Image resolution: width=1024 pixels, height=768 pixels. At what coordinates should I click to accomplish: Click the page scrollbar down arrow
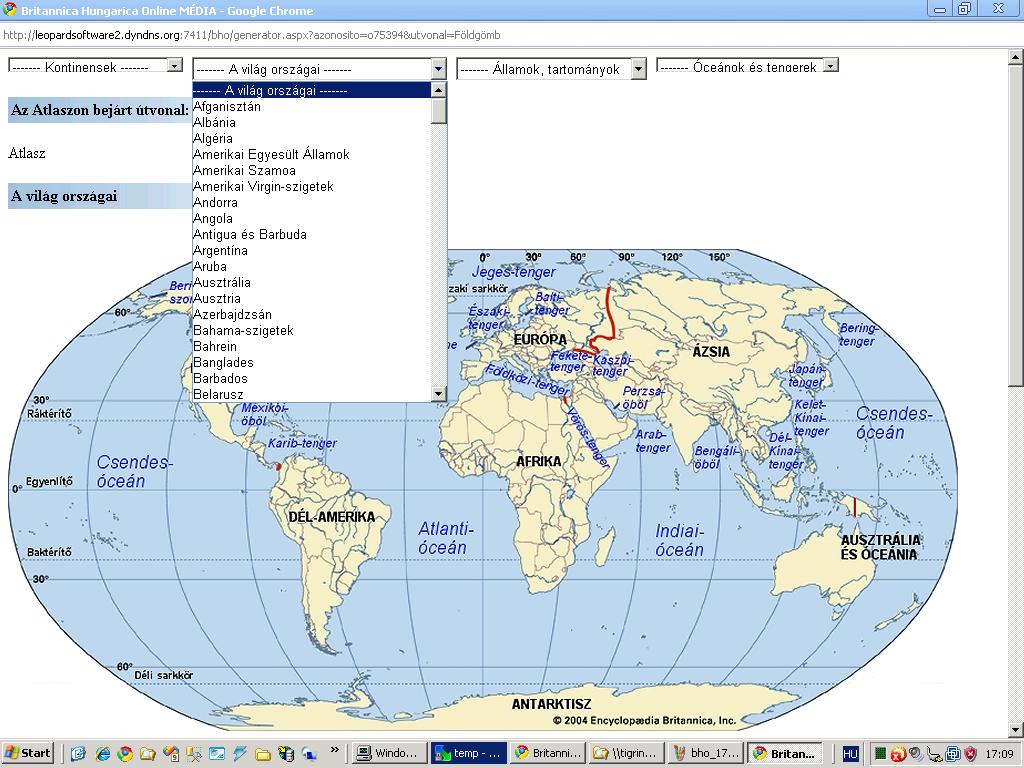pyautogui.click(x=1016, y=729)
